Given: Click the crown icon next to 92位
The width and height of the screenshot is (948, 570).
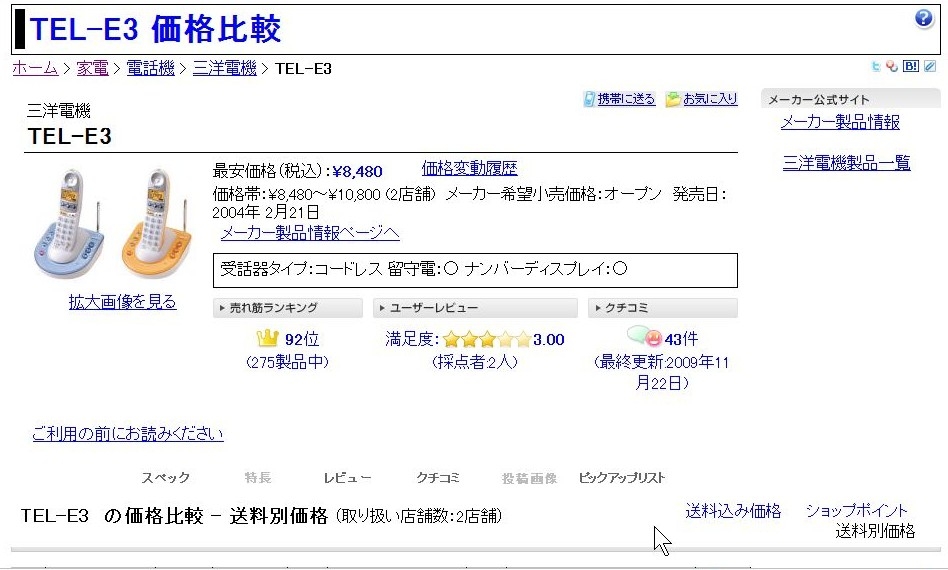Looking at the screenshot, I should coord(267,338).
